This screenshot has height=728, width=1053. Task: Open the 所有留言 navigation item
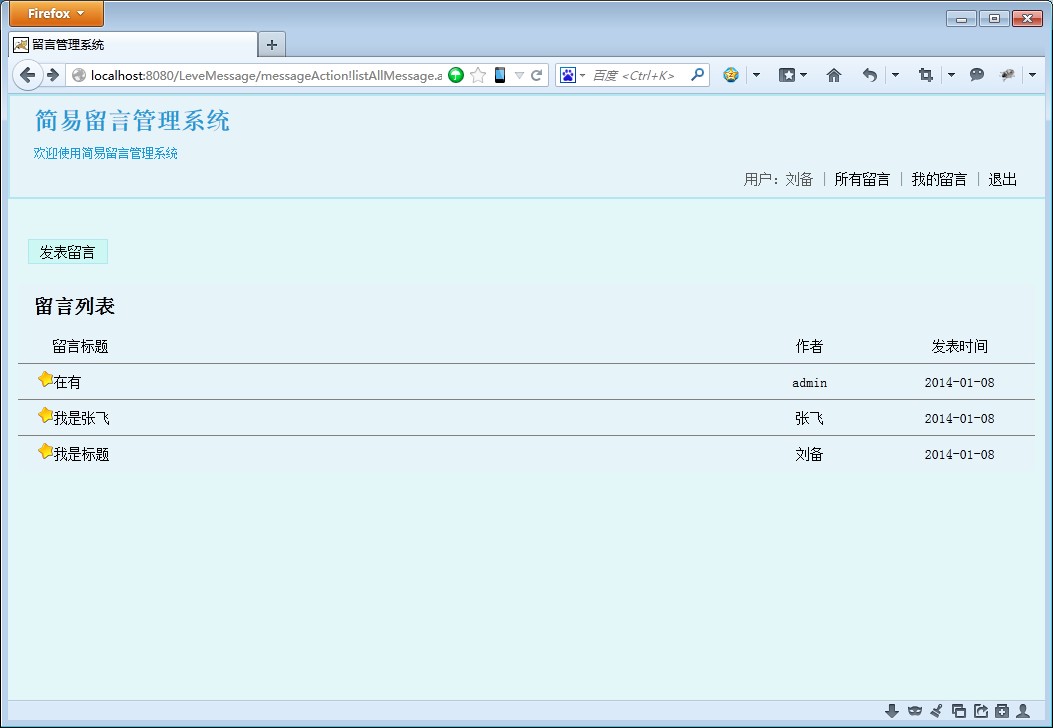862,179
